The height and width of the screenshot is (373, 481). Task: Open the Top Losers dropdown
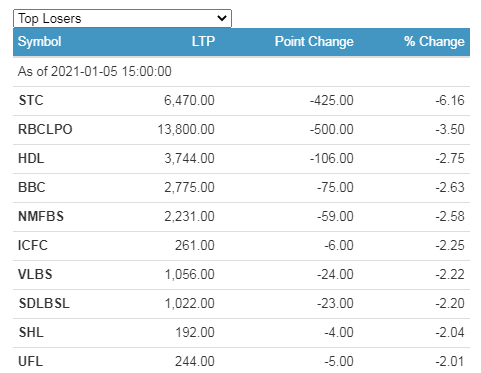pos(122,18)
